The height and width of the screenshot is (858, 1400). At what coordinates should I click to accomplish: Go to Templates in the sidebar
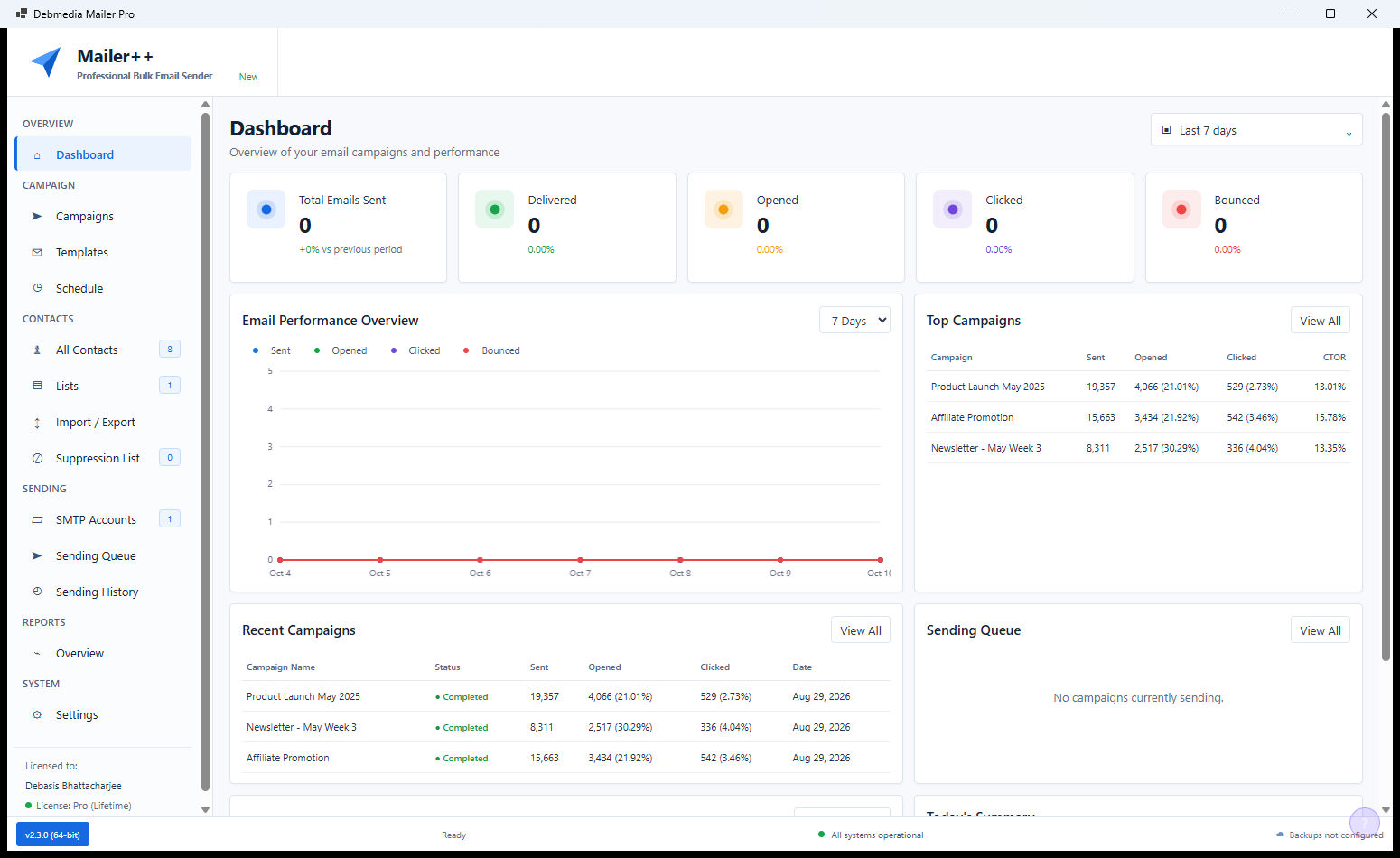point(103,253)
